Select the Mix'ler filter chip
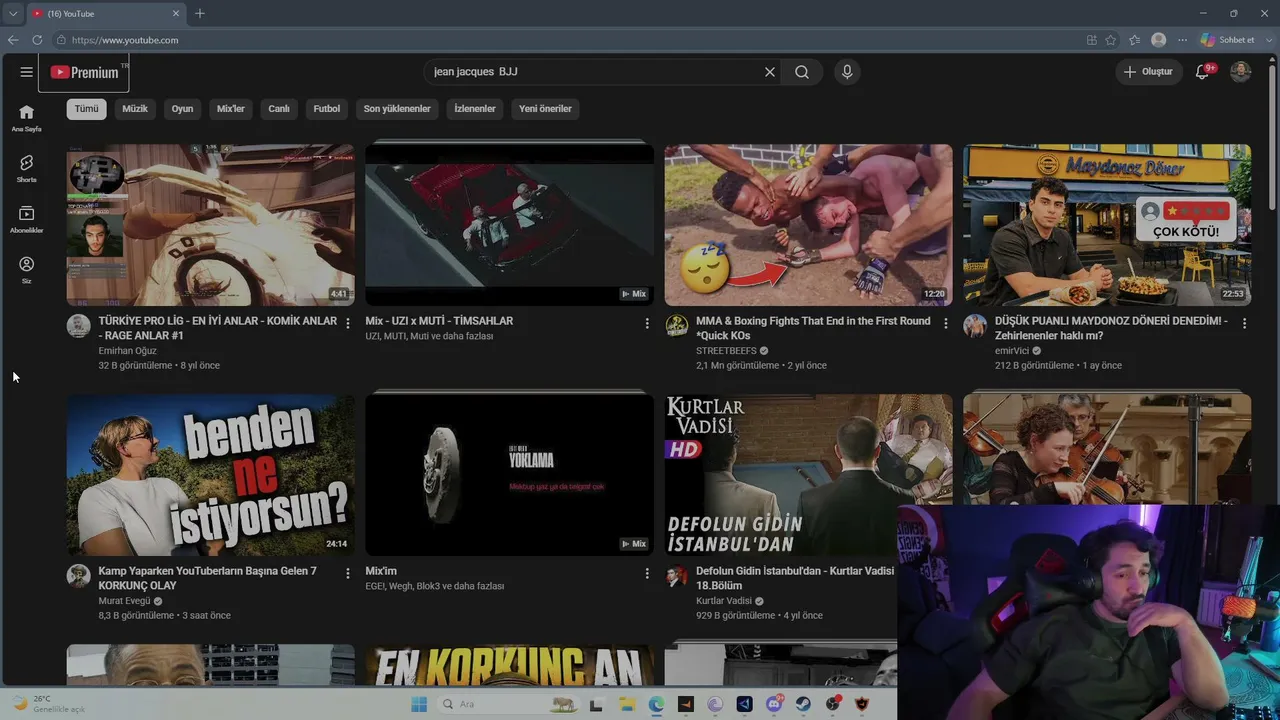The image size is (1280, 720). pos(231,109)
